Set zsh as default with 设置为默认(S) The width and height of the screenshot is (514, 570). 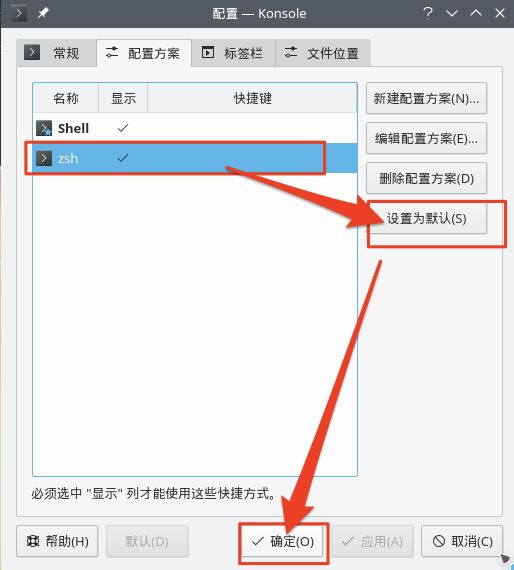426,218
